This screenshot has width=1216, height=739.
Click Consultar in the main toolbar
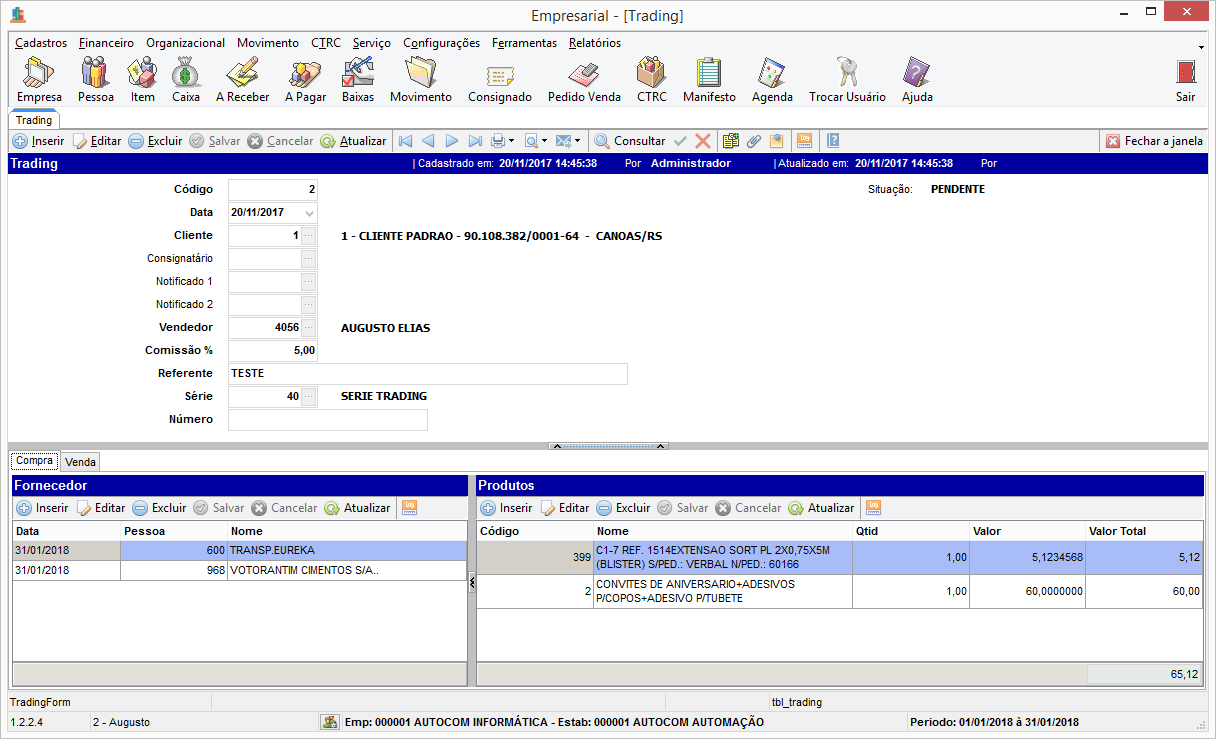[630, 141]
